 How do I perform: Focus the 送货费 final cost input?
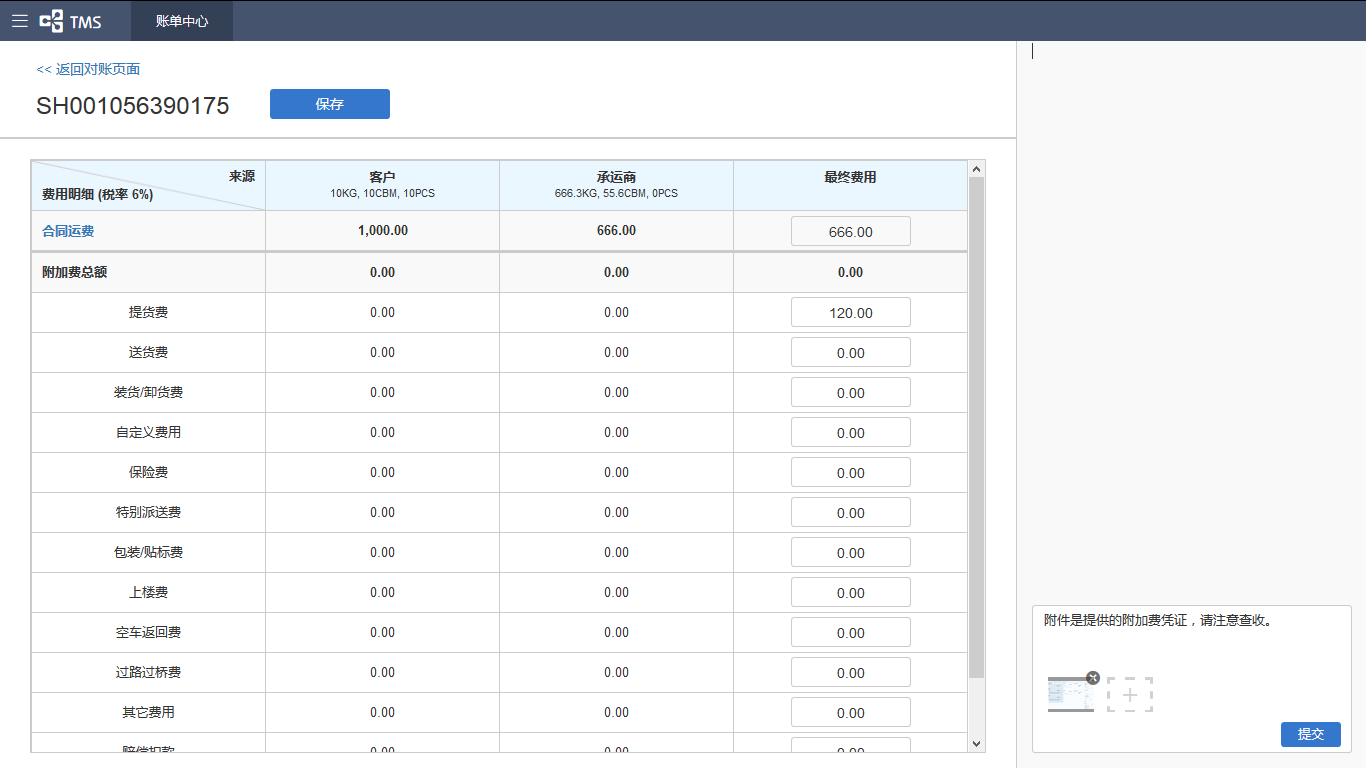(850, 353)
